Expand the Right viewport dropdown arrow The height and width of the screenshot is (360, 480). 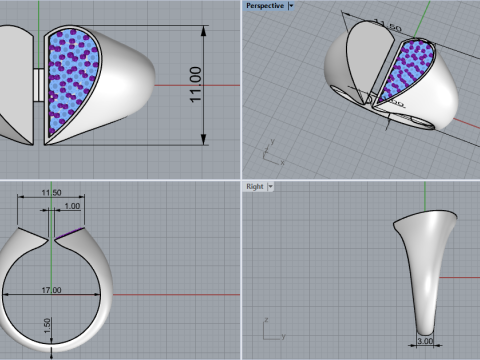pos(270,187)
